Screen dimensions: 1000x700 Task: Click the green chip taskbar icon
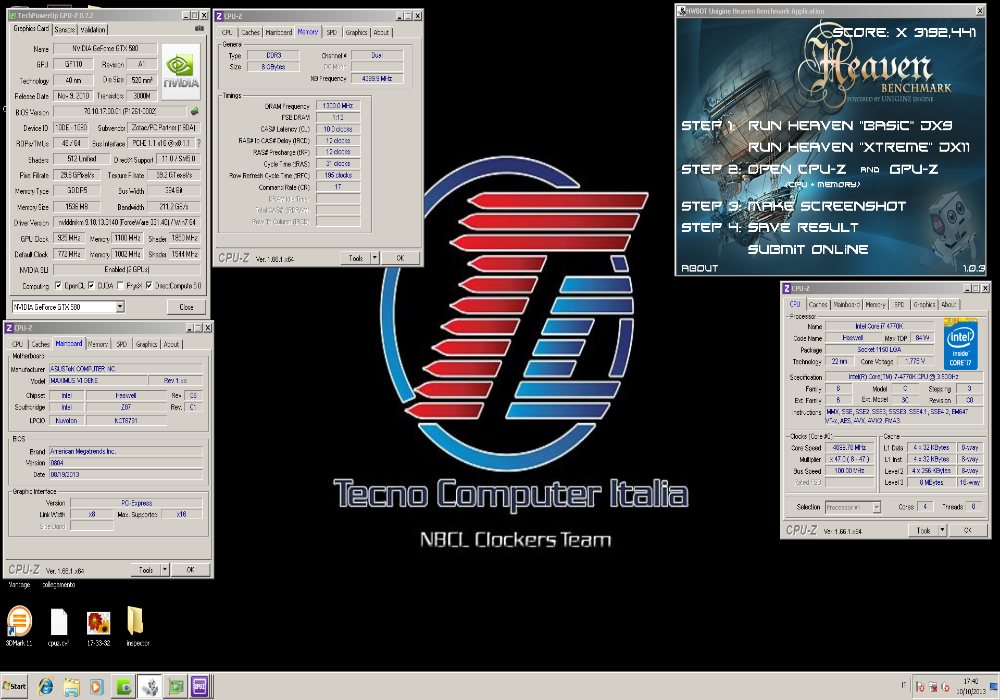(175, 687)
